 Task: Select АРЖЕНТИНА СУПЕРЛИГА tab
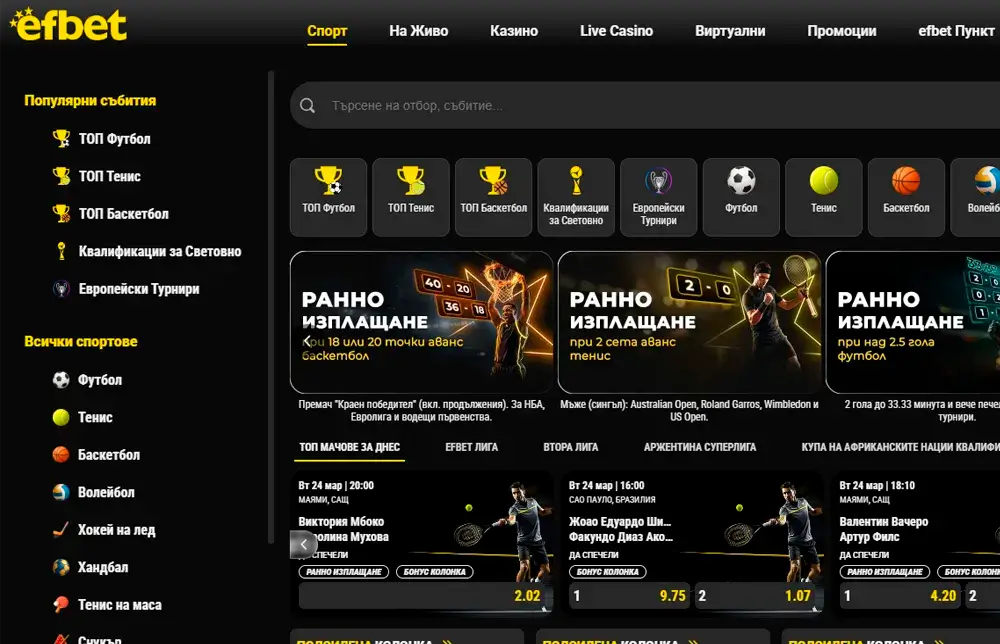700,447
